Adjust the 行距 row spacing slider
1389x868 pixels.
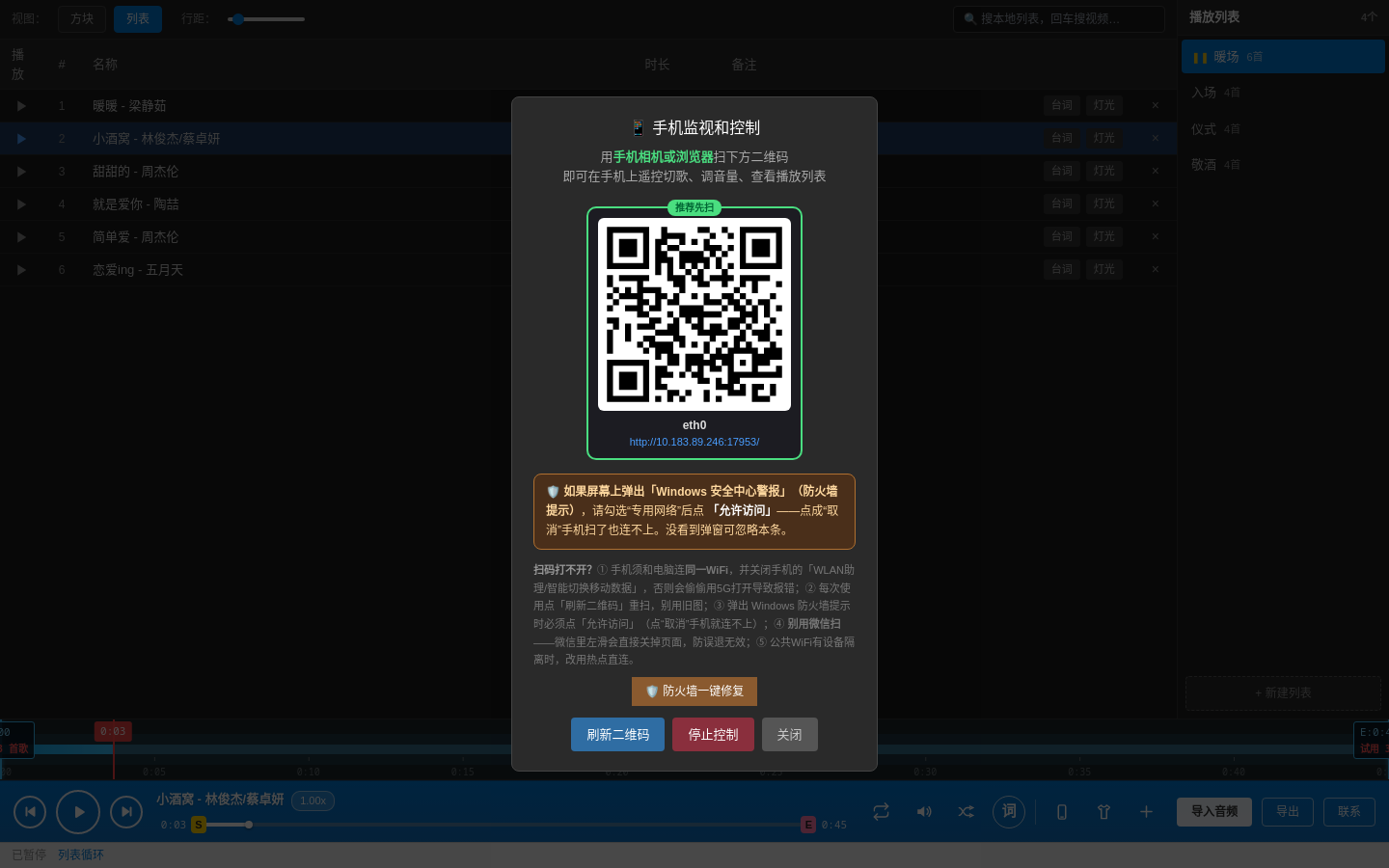pos(266,18)
